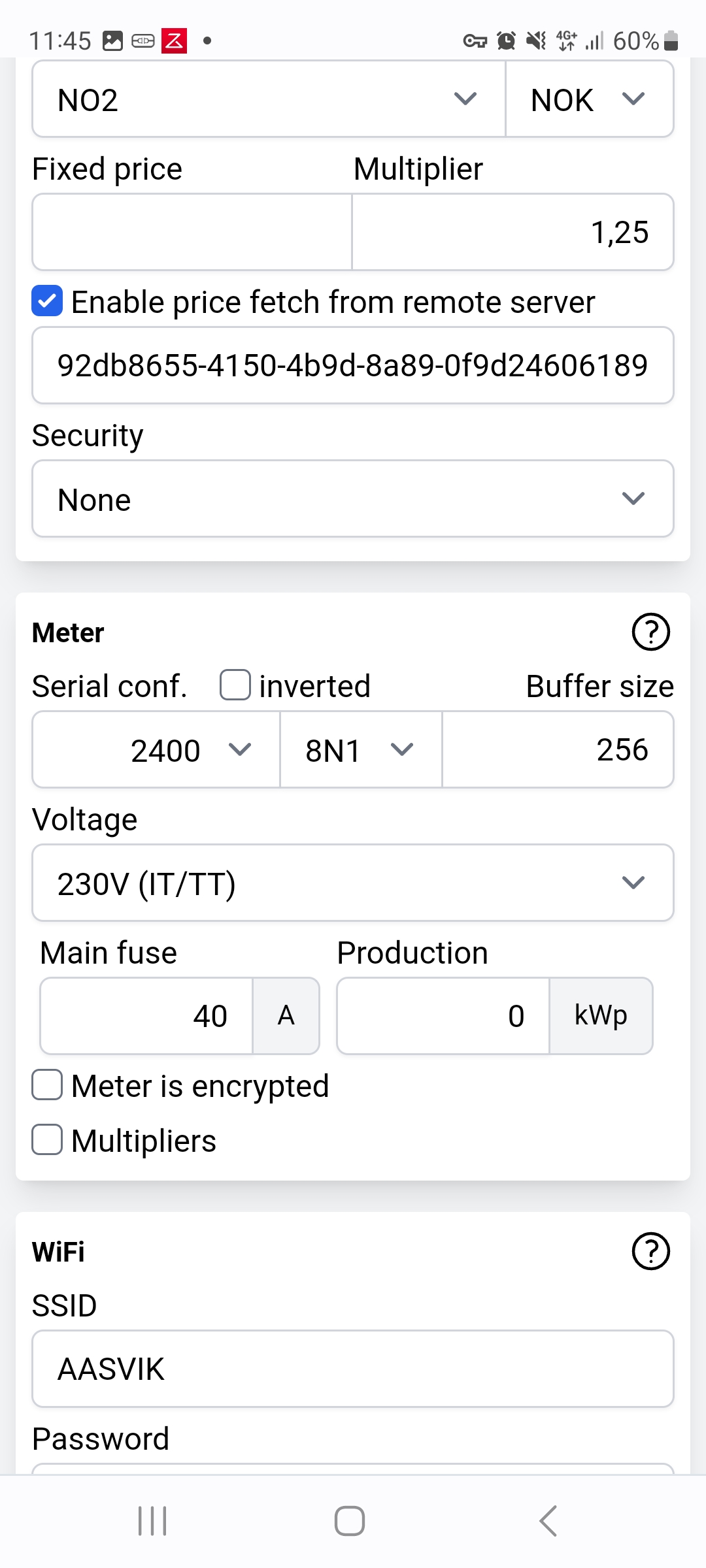Change voltage via the 230V dropdown

click(353, 883)
